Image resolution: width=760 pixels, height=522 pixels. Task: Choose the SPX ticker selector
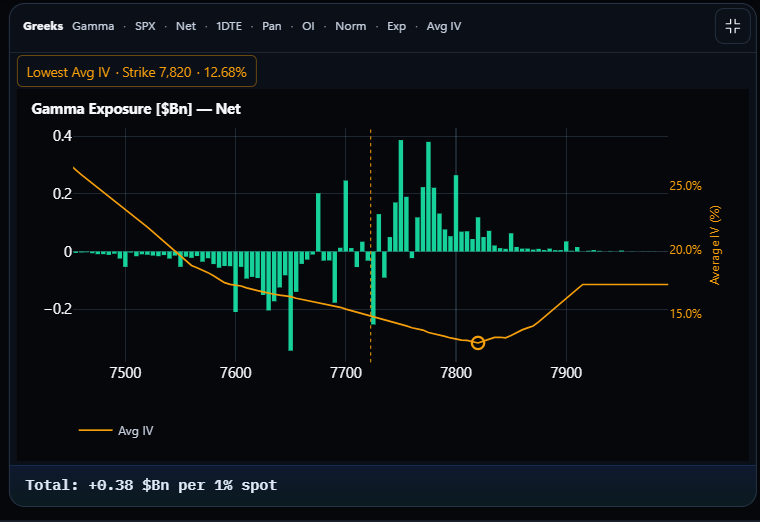coord(145,26)
